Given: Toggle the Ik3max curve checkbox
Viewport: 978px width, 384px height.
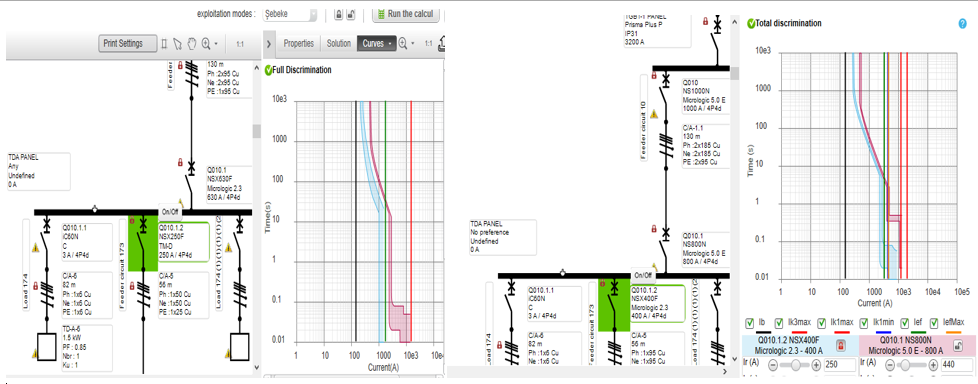Looking at the screenshot, I should [x=779, y=323].
